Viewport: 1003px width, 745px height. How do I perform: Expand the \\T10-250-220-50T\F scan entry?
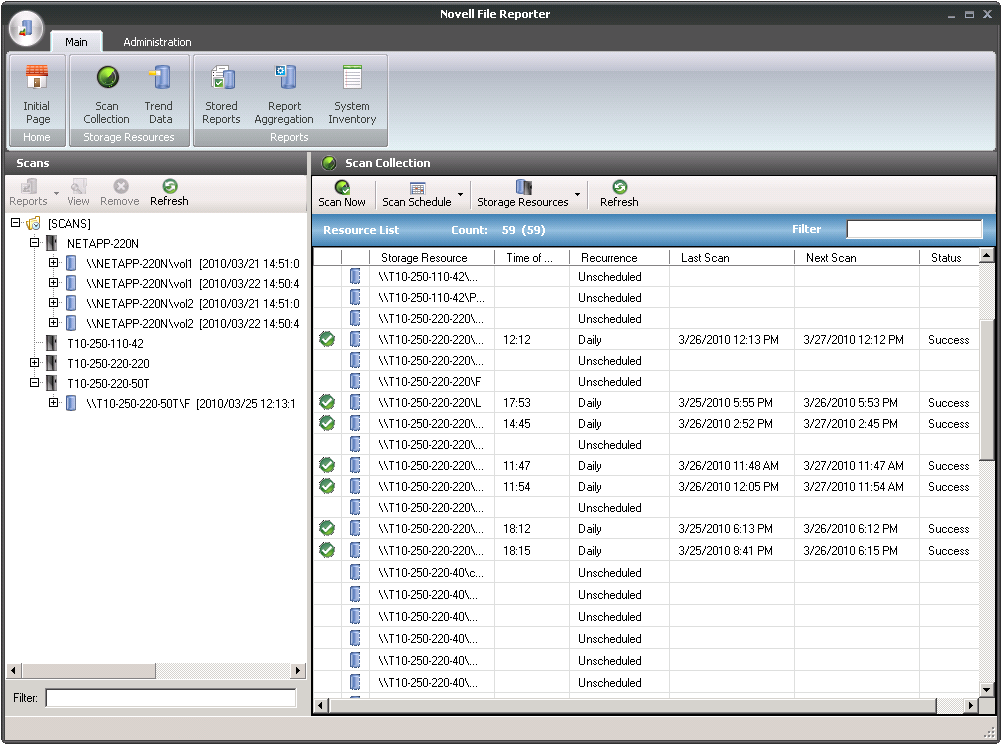point(54,403)
